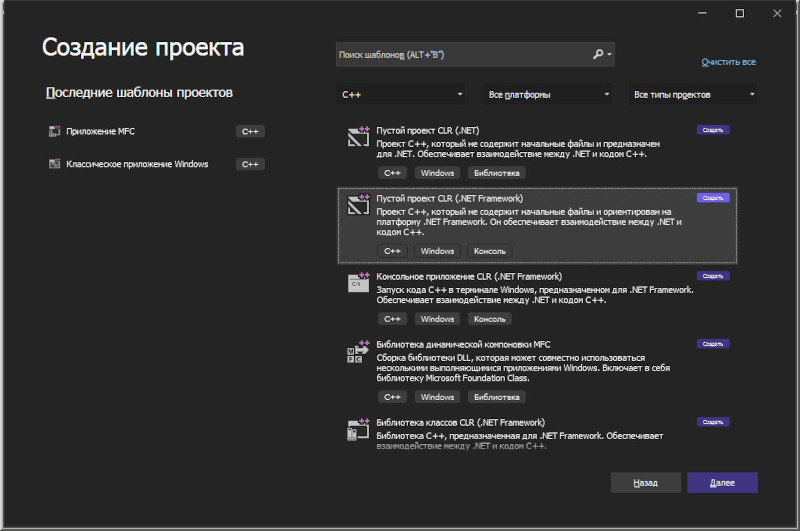Click C++ tag next to Приложение MFC
800x531 pixels.
tap(250, 132)
